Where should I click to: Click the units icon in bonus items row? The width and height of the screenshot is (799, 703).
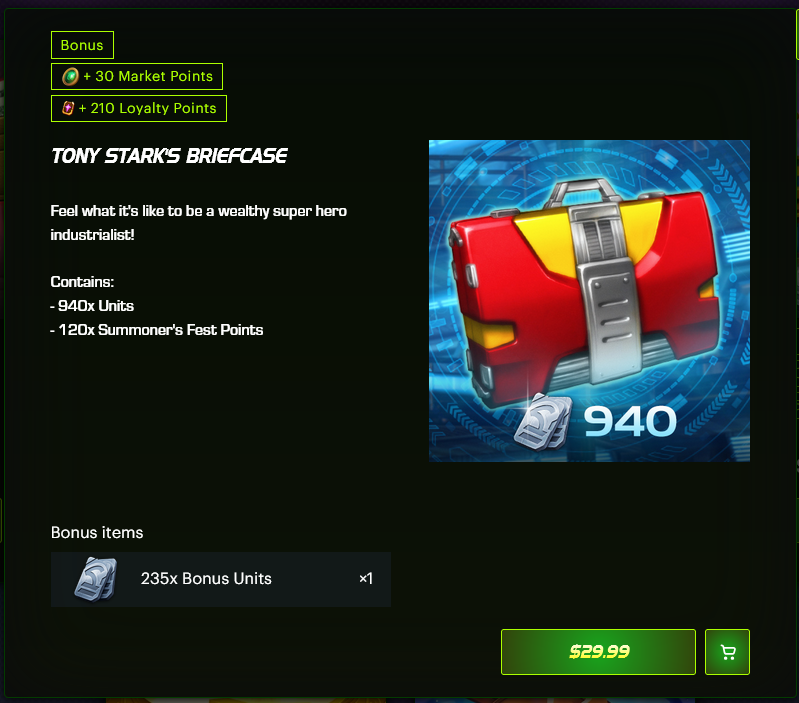96,579
